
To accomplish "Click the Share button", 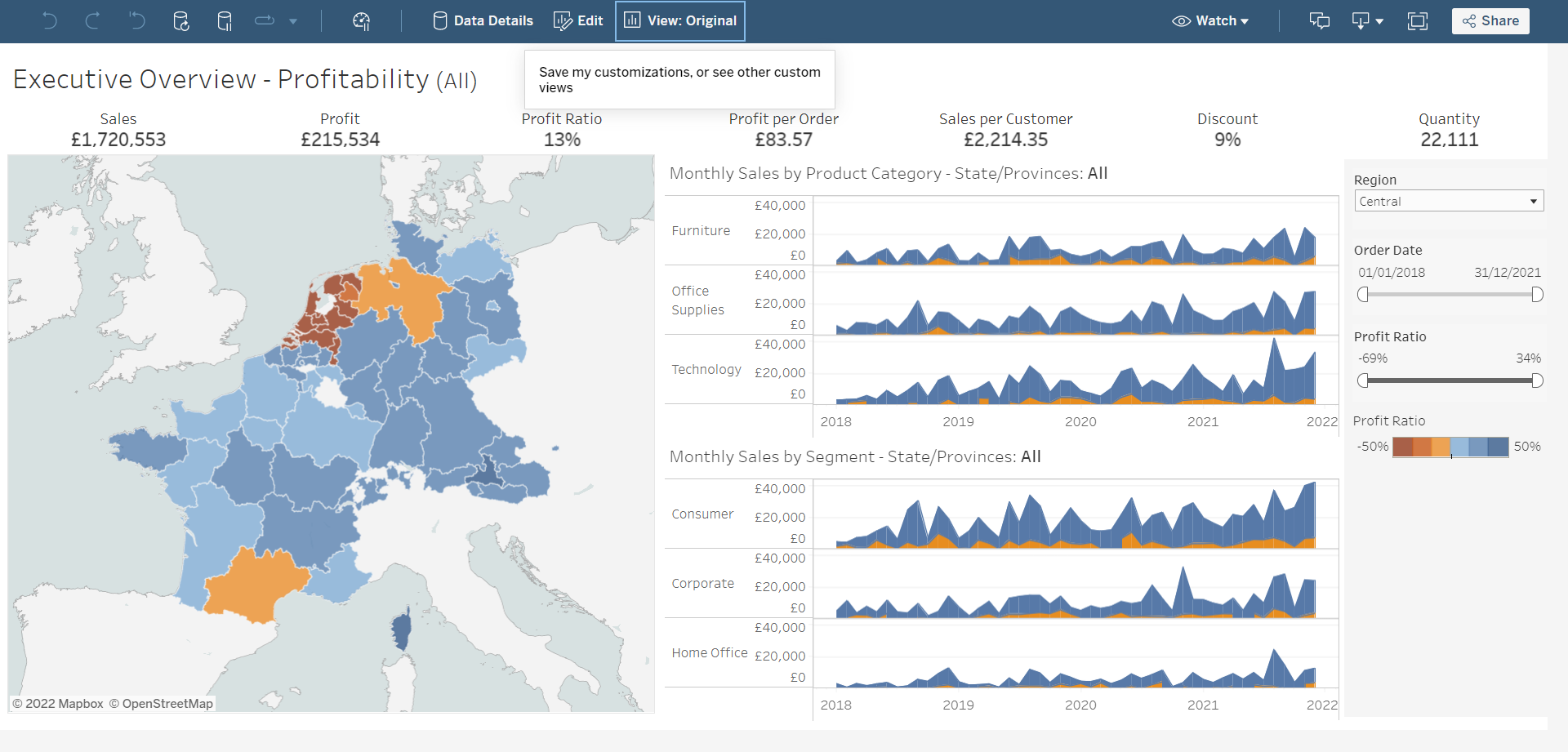I will [x=1490, y=20].
